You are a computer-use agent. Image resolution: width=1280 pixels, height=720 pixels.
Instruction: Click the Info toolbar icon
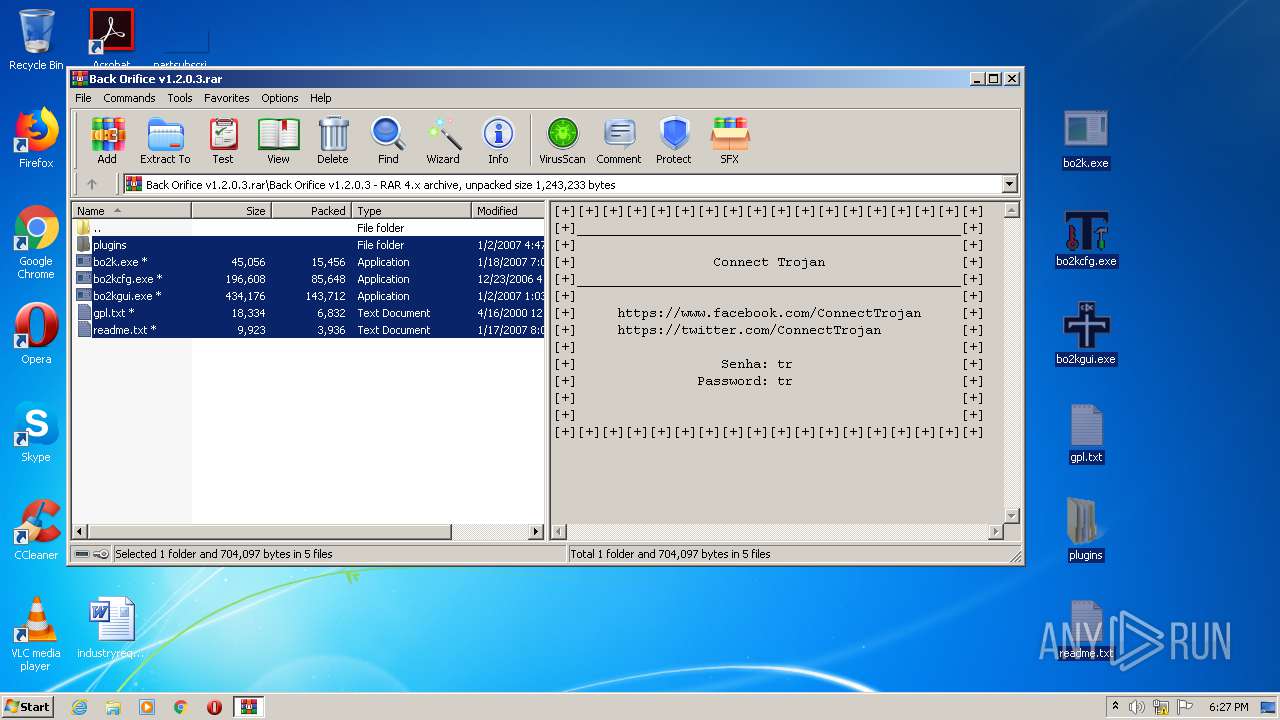pyautogui.click(x=498, y=140)
